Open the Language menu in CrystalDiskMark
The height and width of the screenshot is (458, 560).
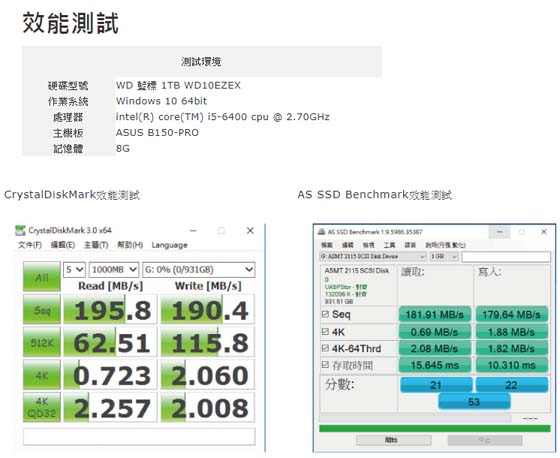point(169,245)
